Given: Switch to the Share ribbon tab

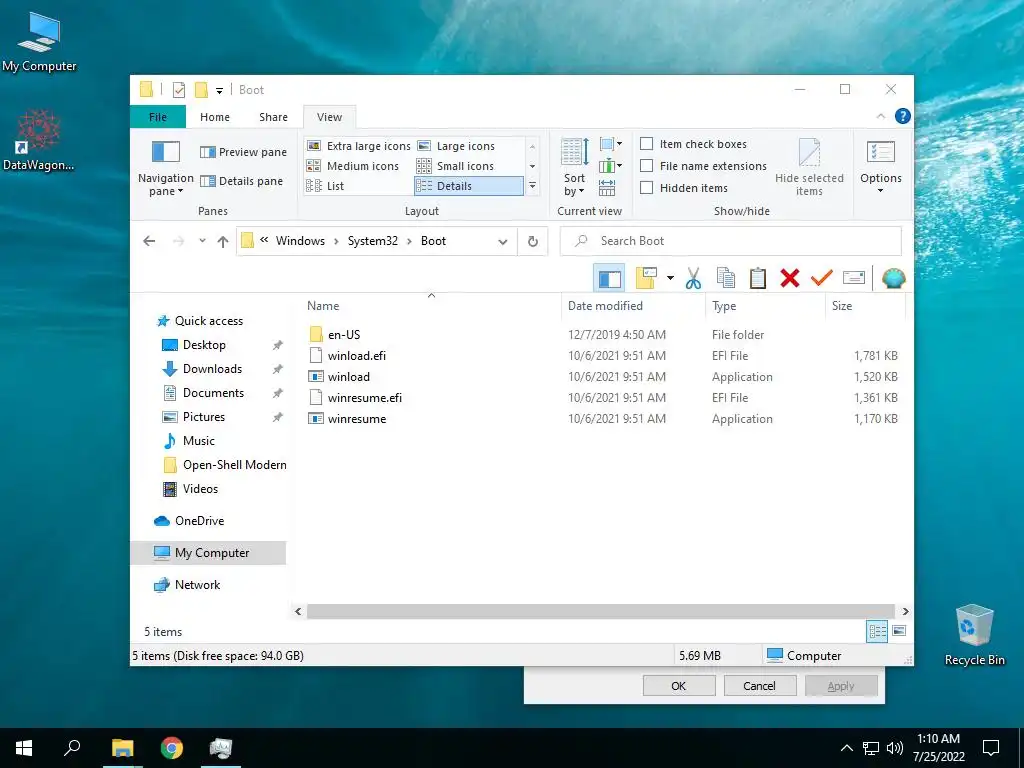Looking at the screenshot, I should [273, 117].
